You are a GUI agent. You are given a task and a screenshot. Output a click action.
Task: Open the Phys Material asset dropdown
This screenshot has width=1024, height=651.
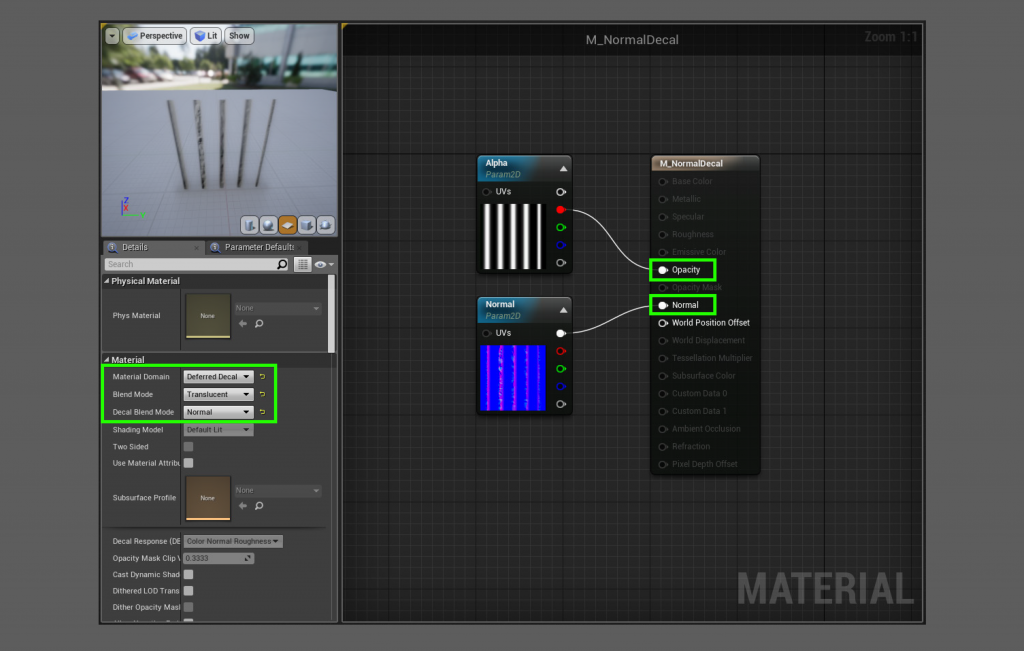(x=278, y=308)
